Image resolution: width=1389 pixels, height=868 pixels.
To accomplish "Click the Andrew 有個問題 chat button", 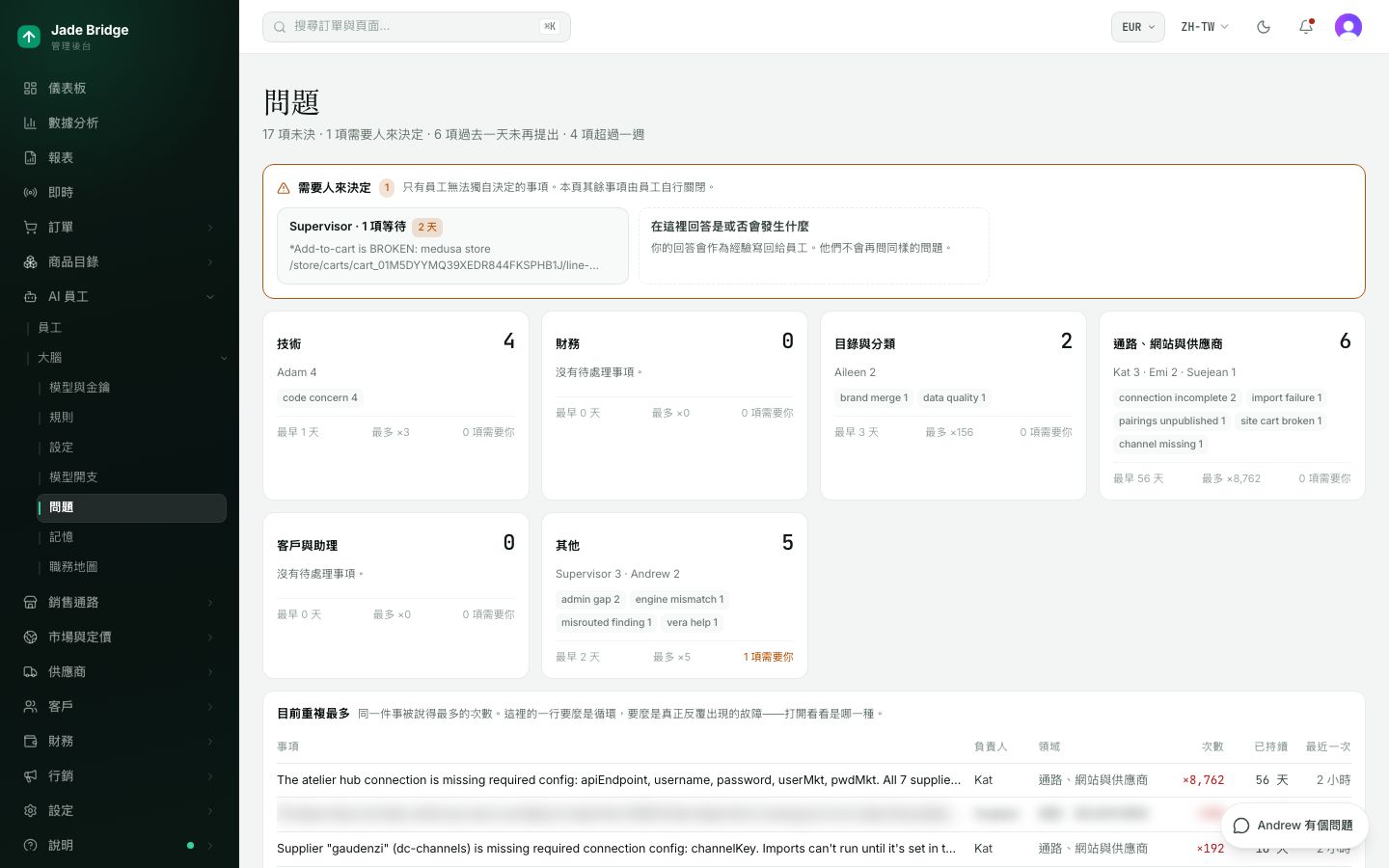I will click(x=1294, y=826).
